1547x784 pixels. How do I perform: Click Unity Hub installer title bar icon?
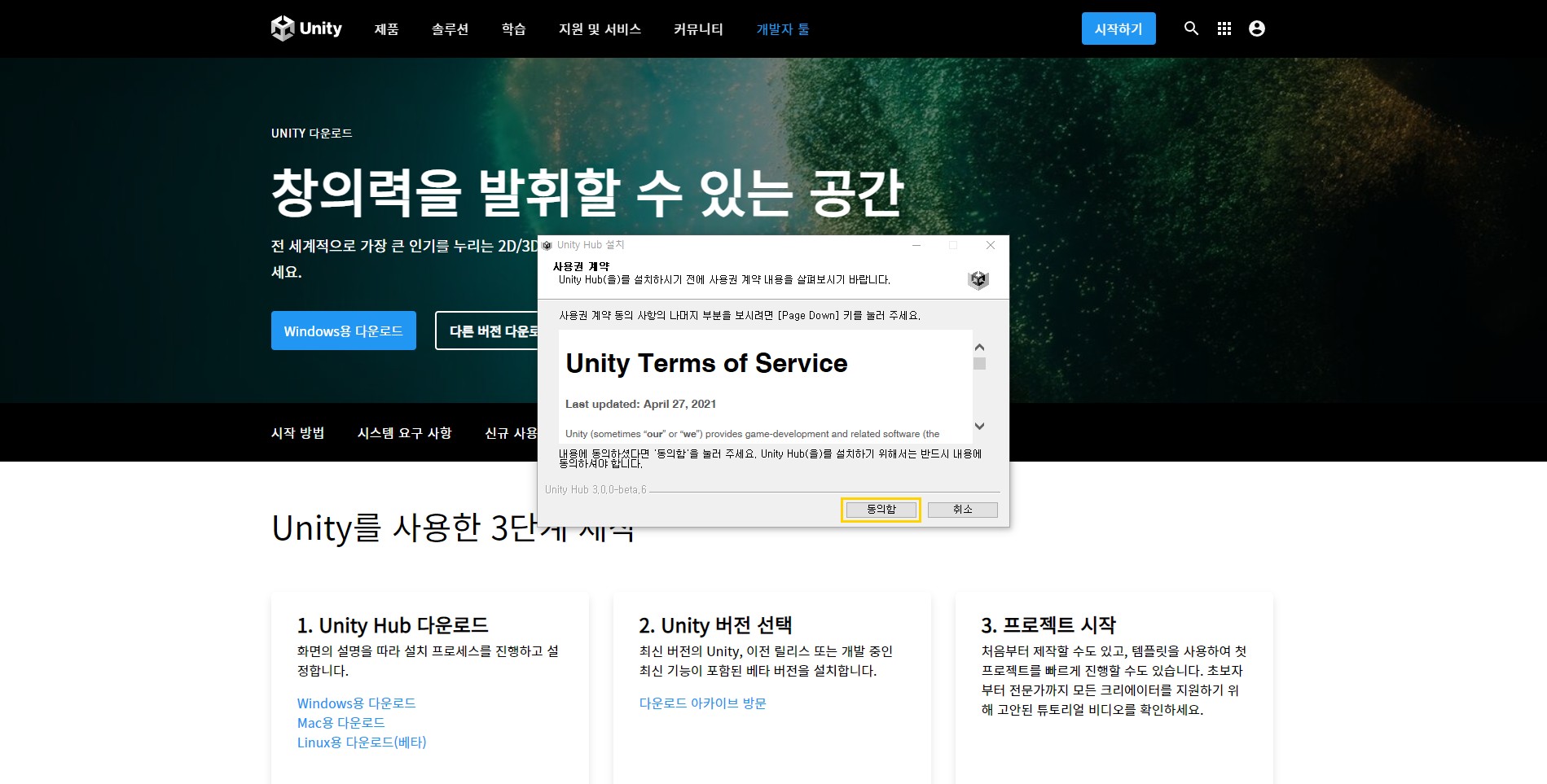pos(547,245)
